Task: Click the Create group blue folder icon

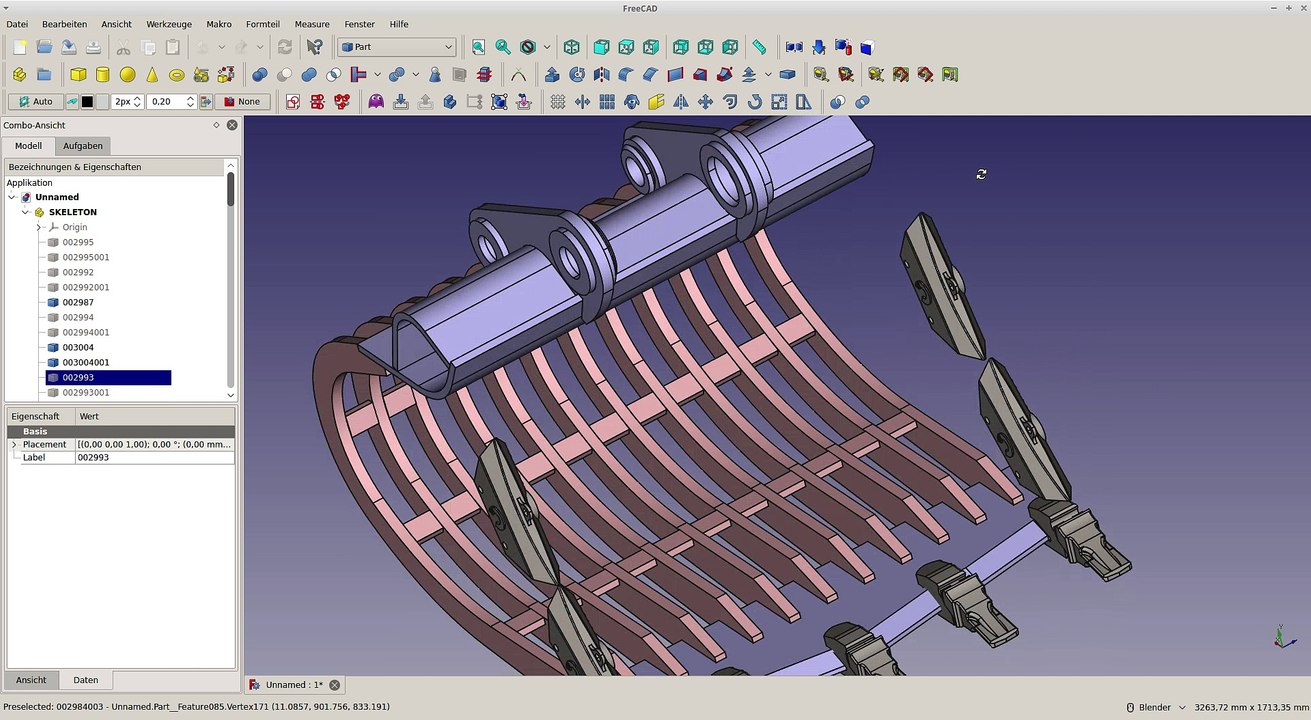Action: (x=44, y=74)
